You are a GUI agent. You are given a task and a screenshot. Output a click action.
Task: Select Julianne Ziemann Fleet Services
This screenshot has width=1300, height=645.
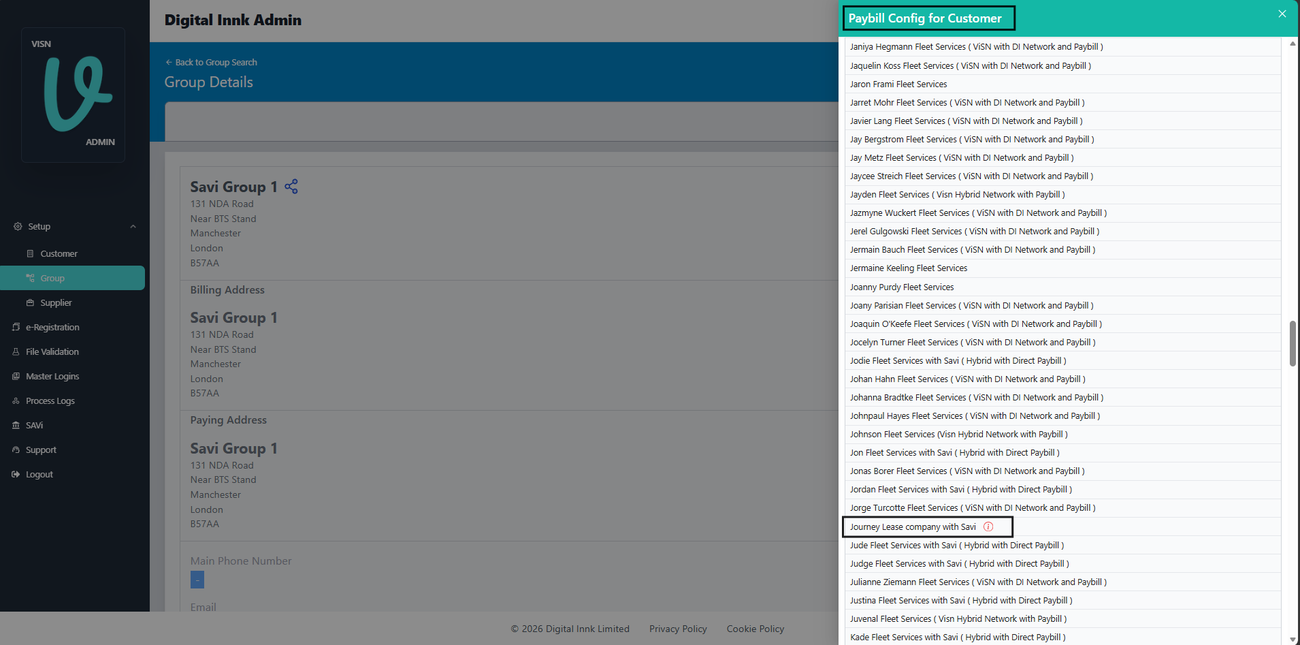[1064, 582]
